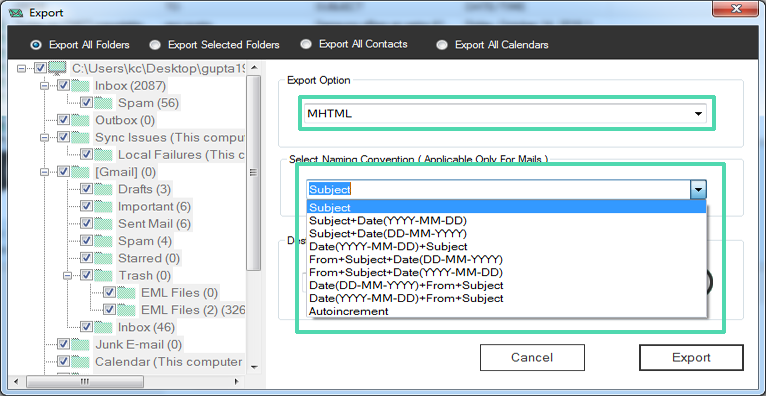Choose Export All Calendars option
The image size is (766, 396).
(x=442, y=45)
